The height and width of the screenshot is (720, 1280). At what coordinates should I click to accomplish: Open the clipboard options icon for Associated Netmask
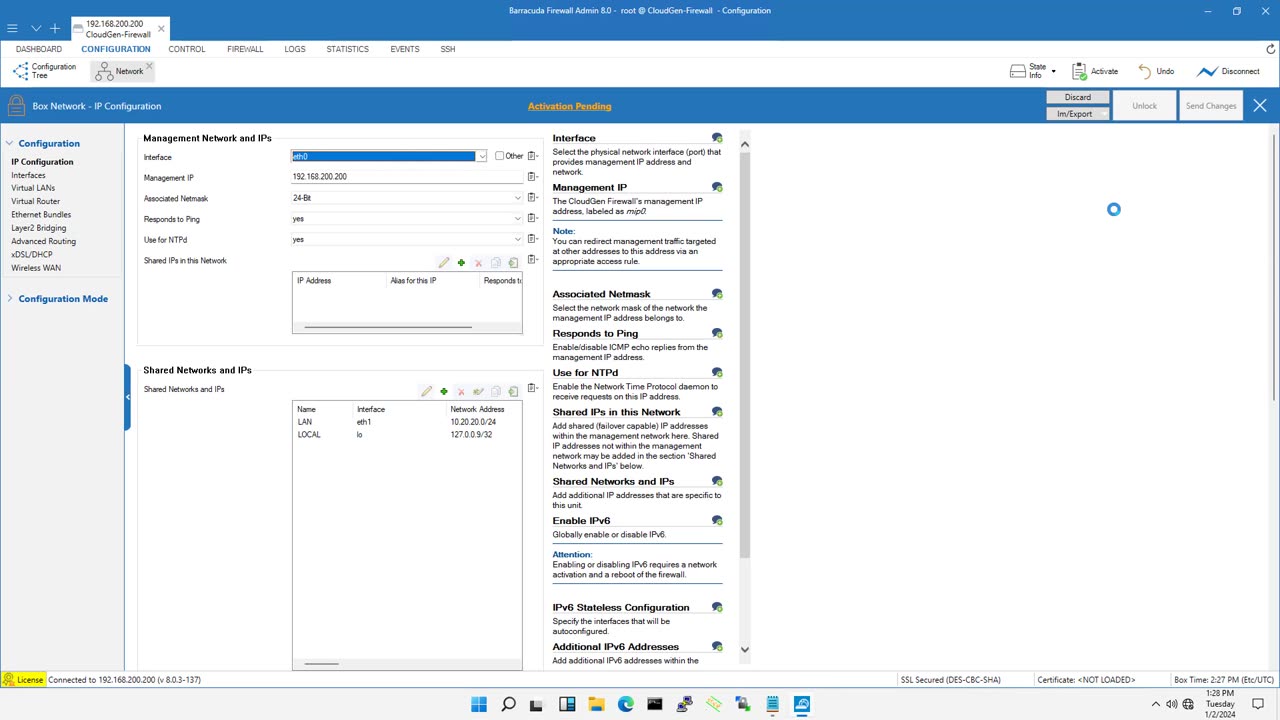coord(532,198)
